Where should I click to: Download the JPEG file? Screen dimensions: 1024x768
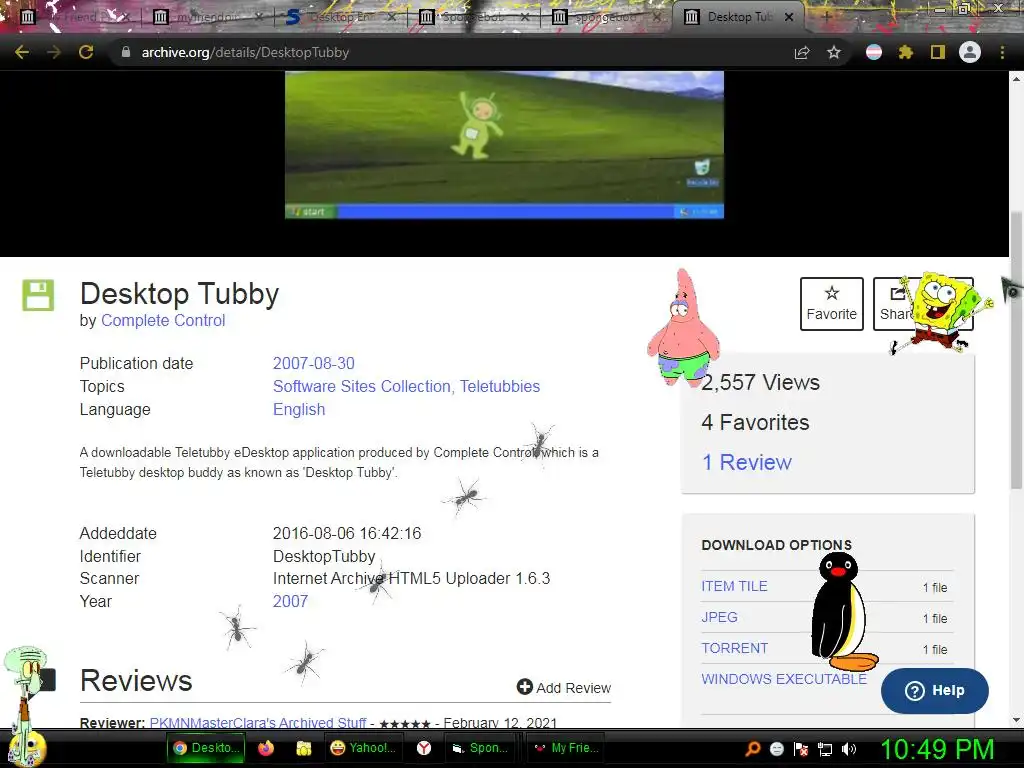point(719,617)
